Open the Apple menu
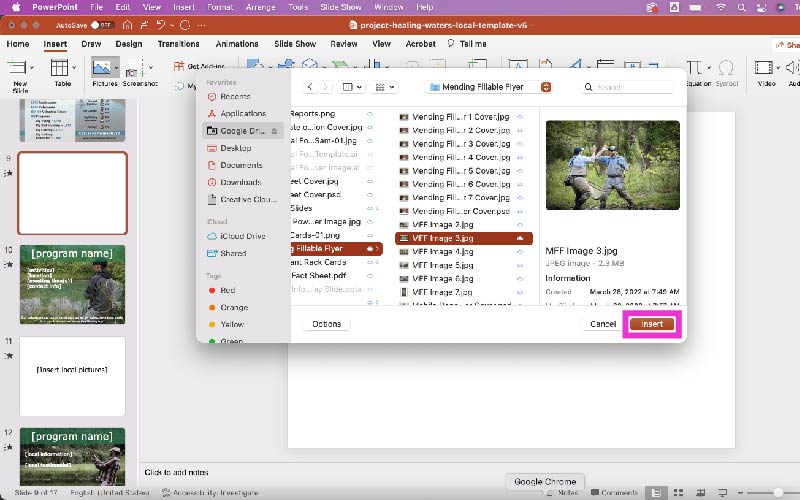This screenshot has height=500, width=800. coord(16,7)
